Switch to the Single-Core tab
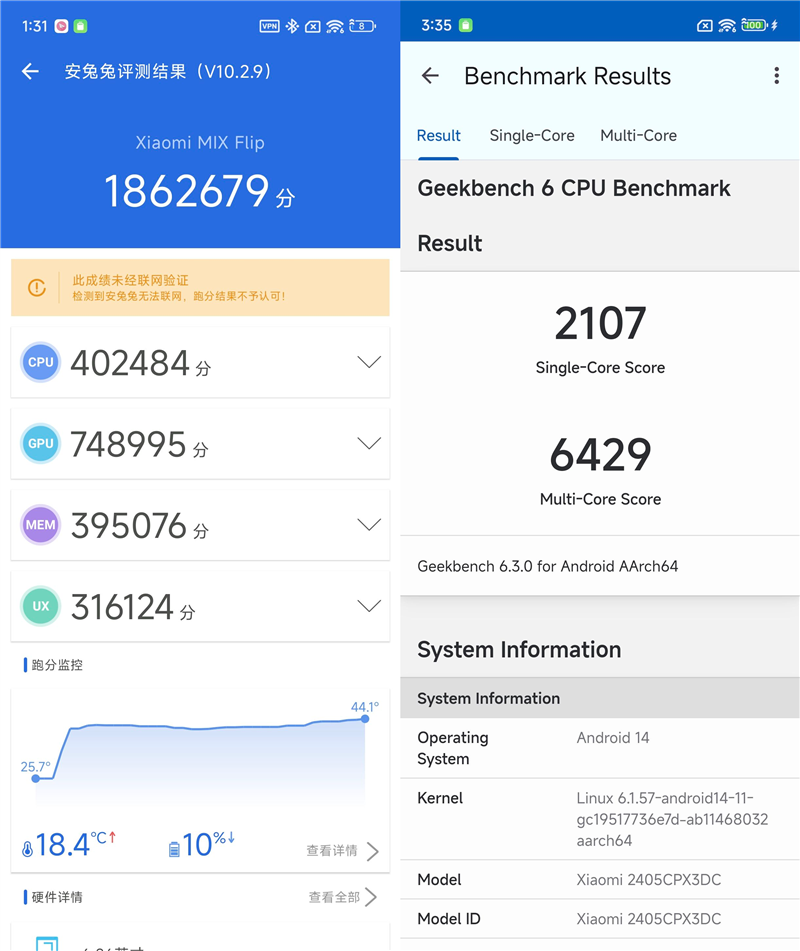 (x=532, y=136)
